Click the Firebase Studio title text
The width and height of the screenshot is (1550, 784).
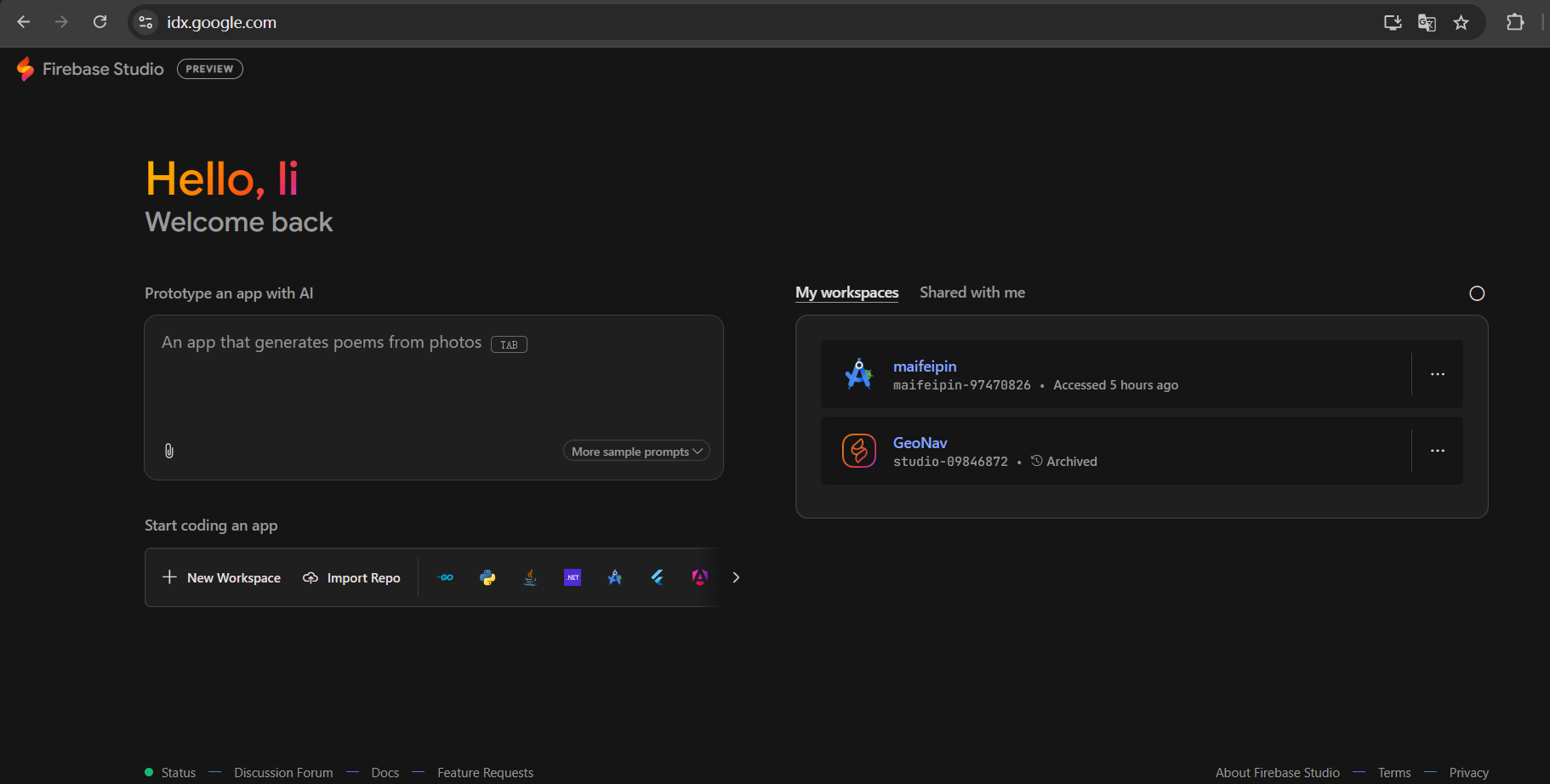pyautogui.click(x=103, y=69)
